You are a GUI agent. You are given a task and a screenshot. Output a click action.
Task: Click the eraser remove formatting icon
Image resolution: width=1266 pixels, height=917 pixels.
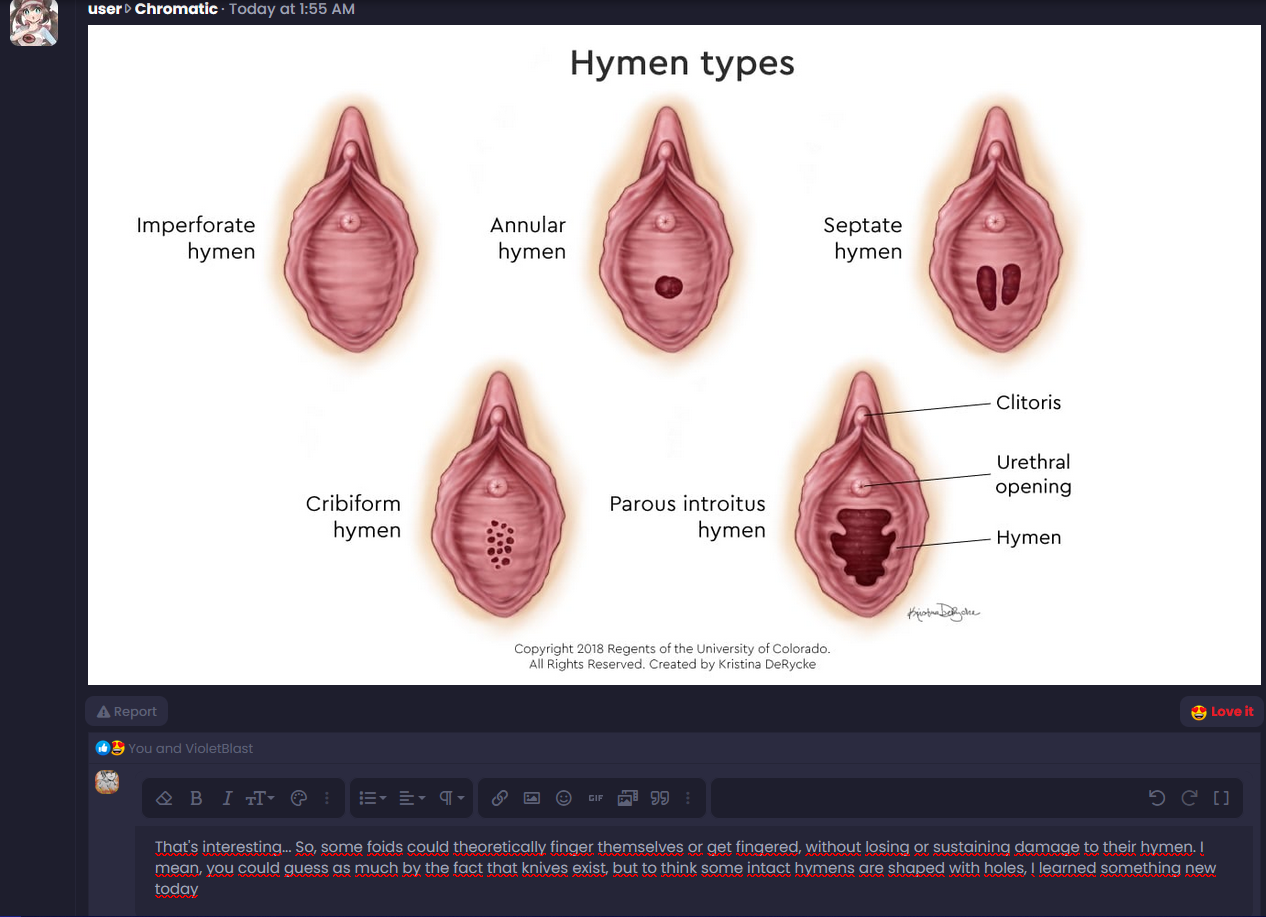(165, 798)
